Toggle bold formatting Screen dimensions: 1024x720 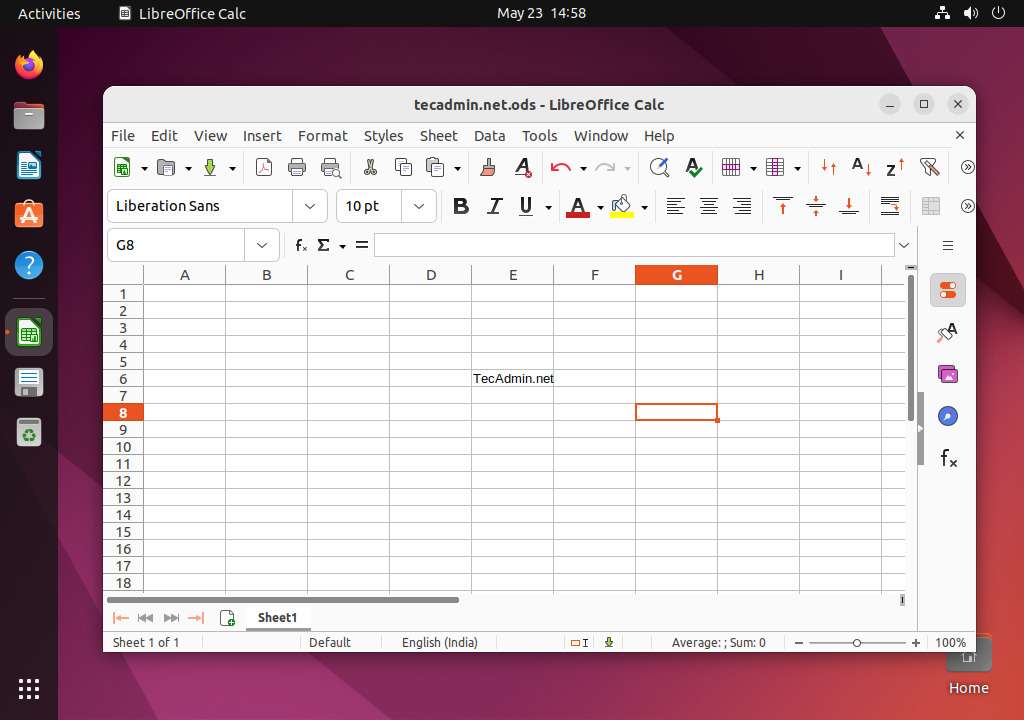tap(460, 206)
